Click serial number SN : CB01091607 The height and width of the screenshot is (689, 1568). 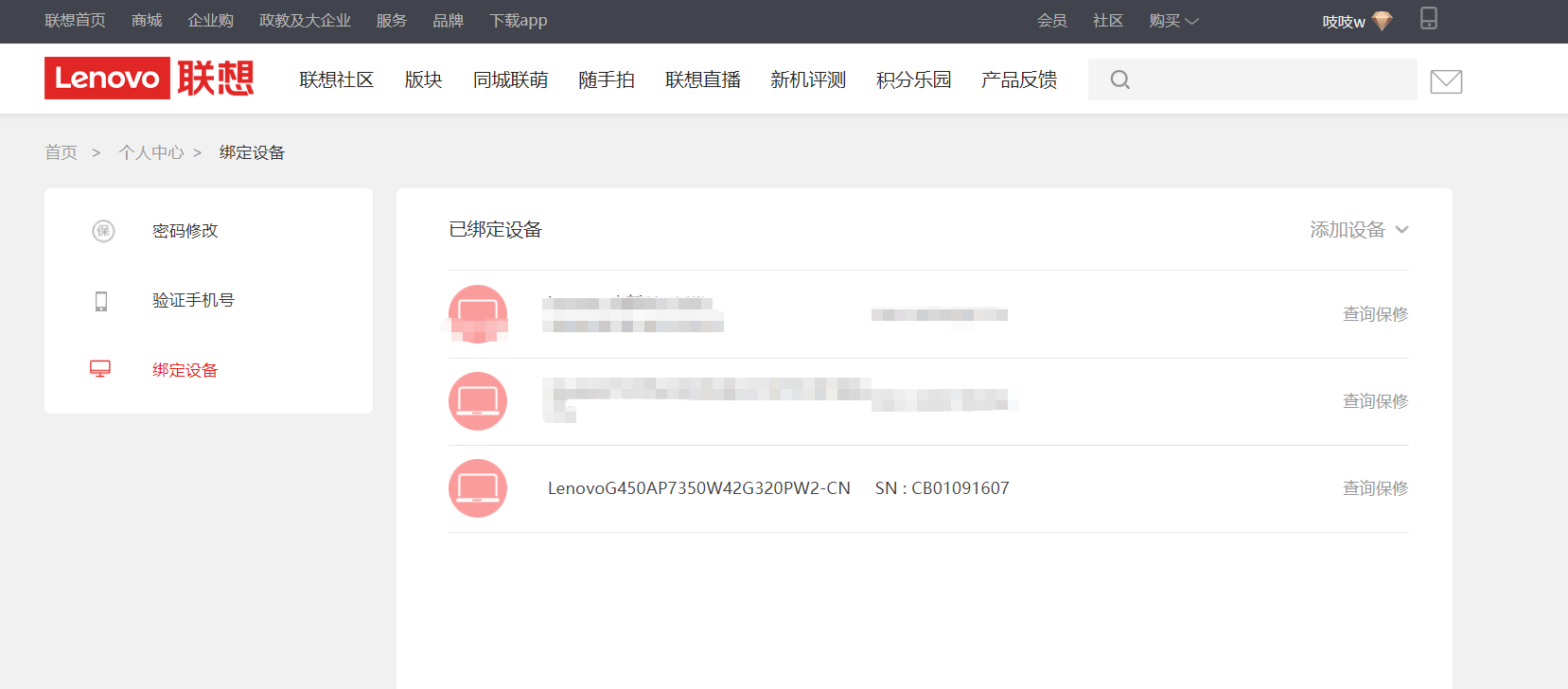[x=943, y=488]
